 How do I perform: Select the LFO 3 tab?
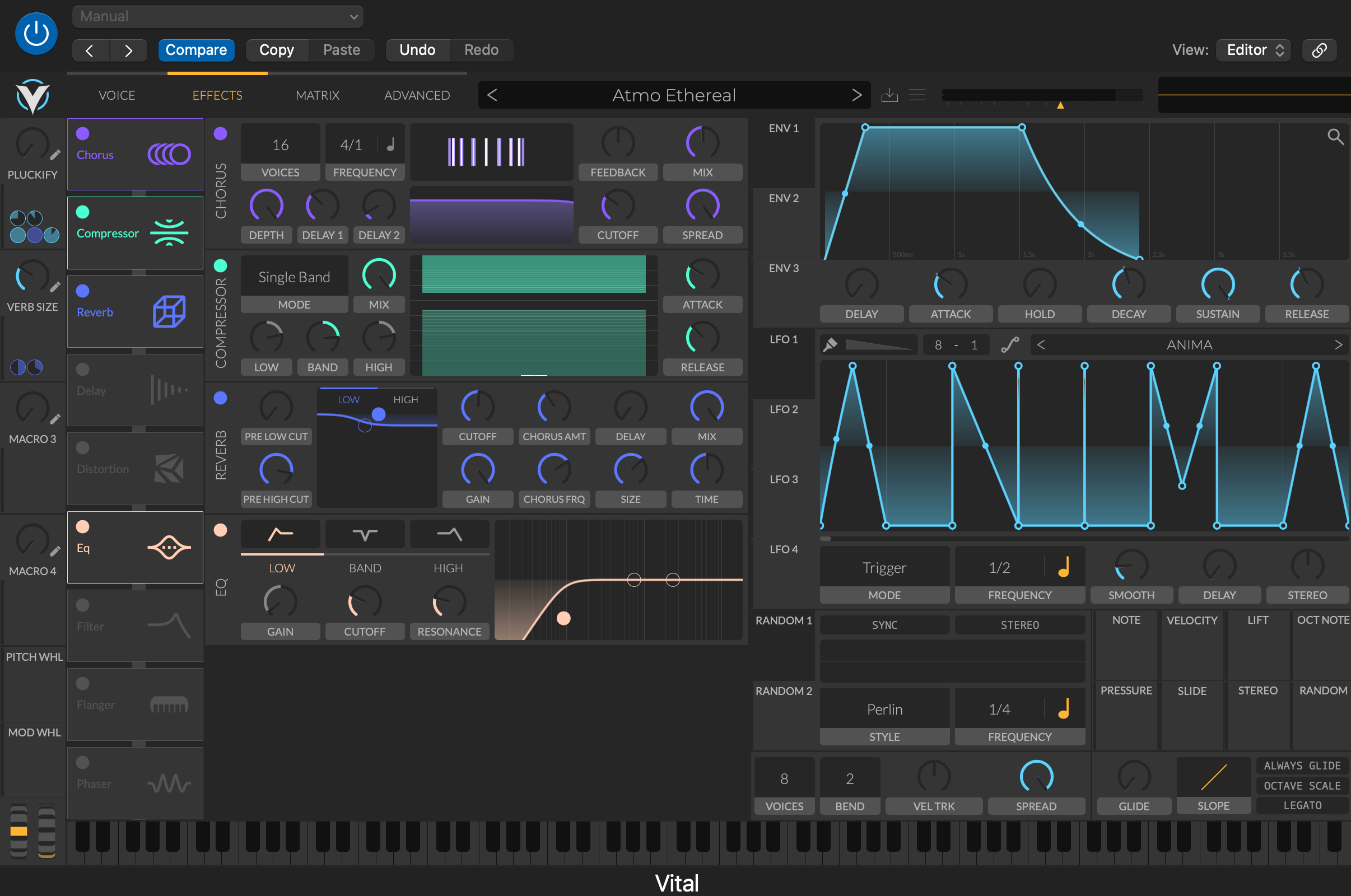(x=784, y=479)
